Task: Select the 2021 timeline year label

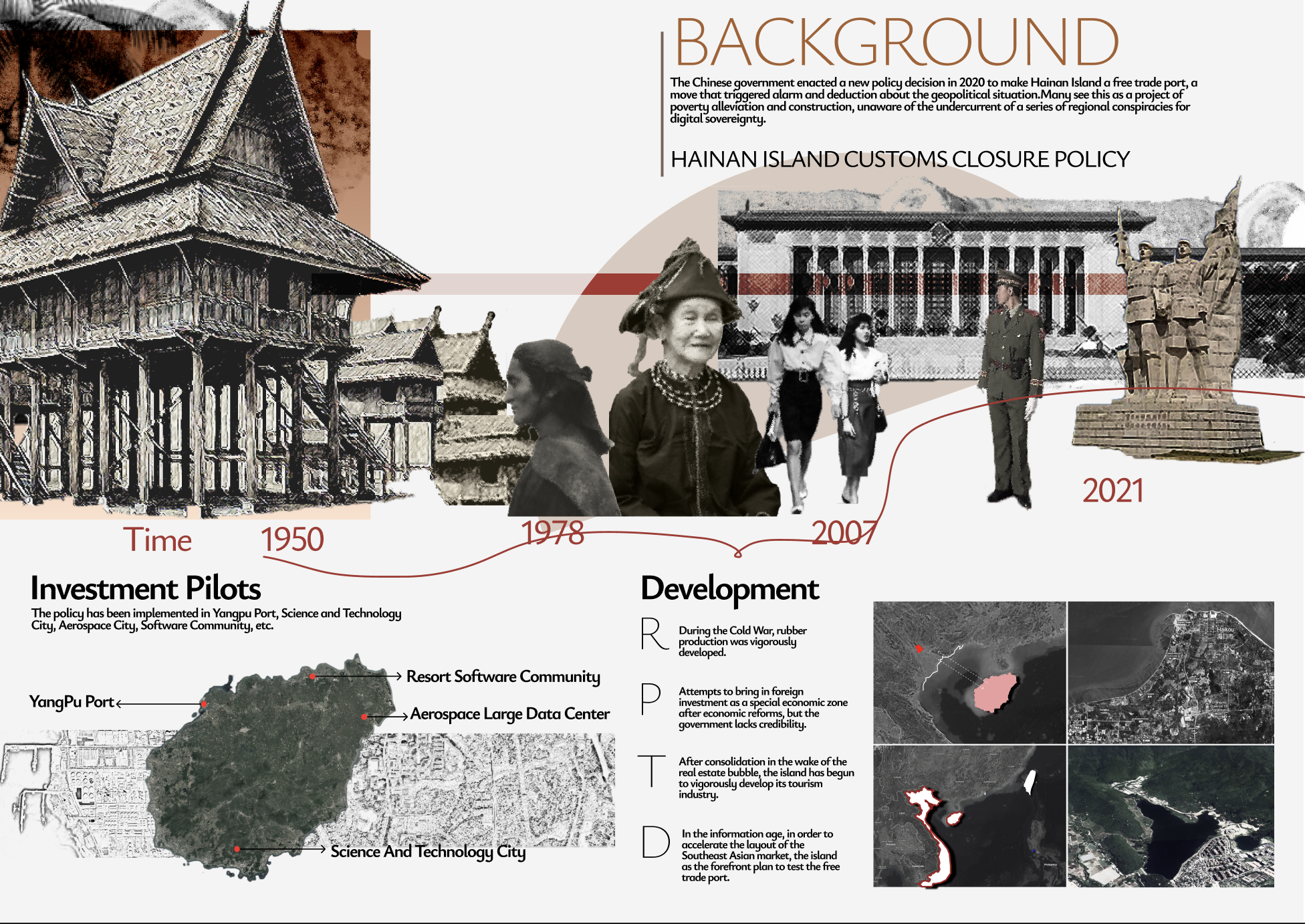Action: (x=1112, y=491)
